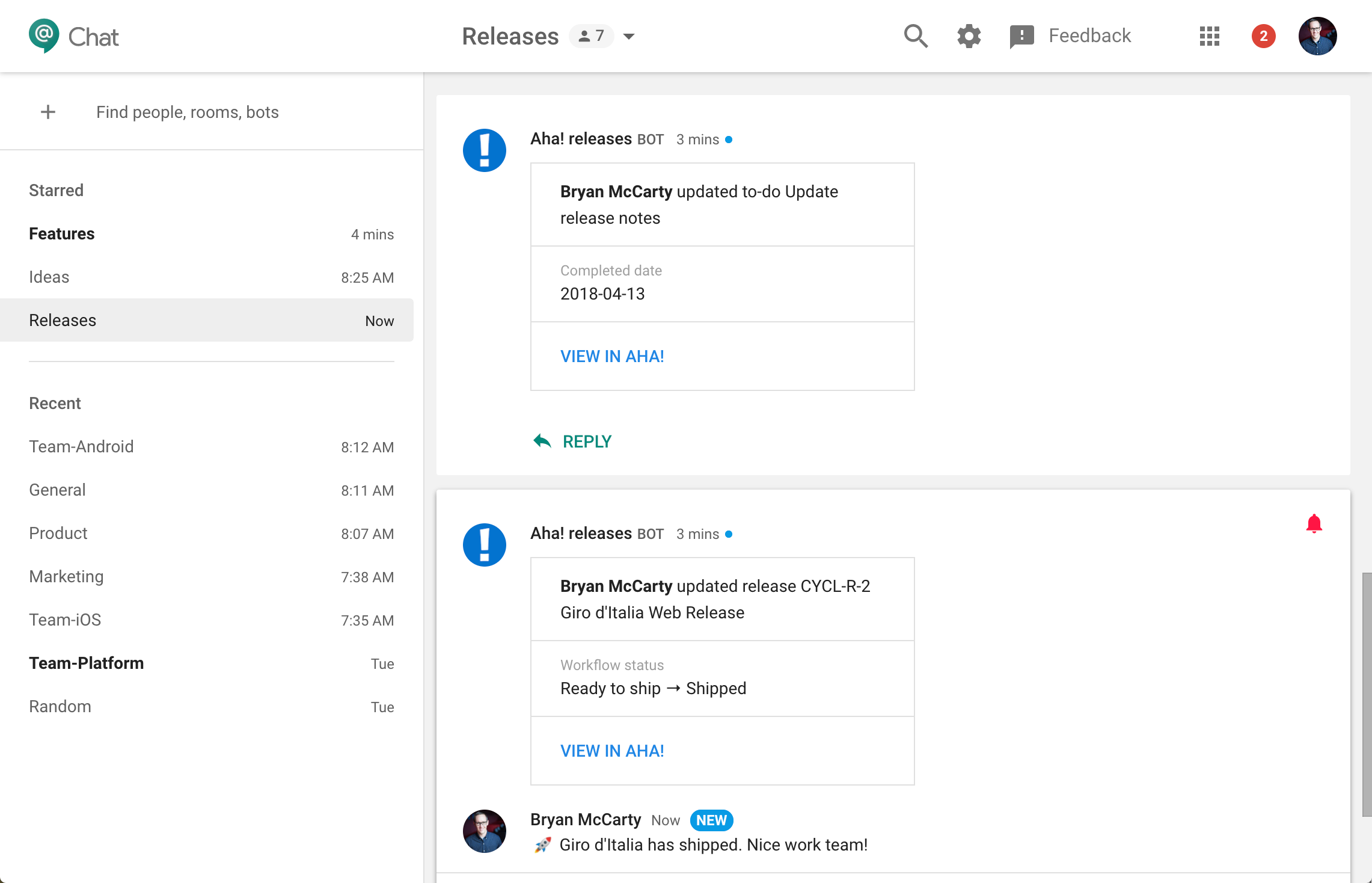Open search from the top bar
The width and height of the screenshot is (1372, 883).
[916, 36]
